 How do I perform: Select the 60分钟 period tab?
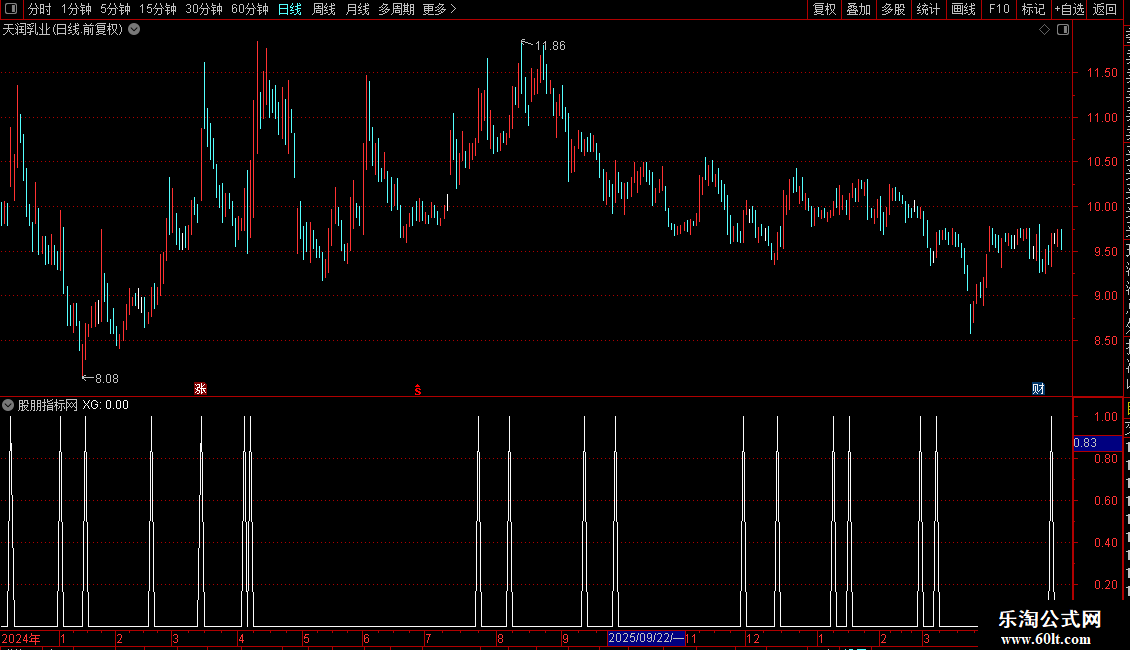coord(249,9)
